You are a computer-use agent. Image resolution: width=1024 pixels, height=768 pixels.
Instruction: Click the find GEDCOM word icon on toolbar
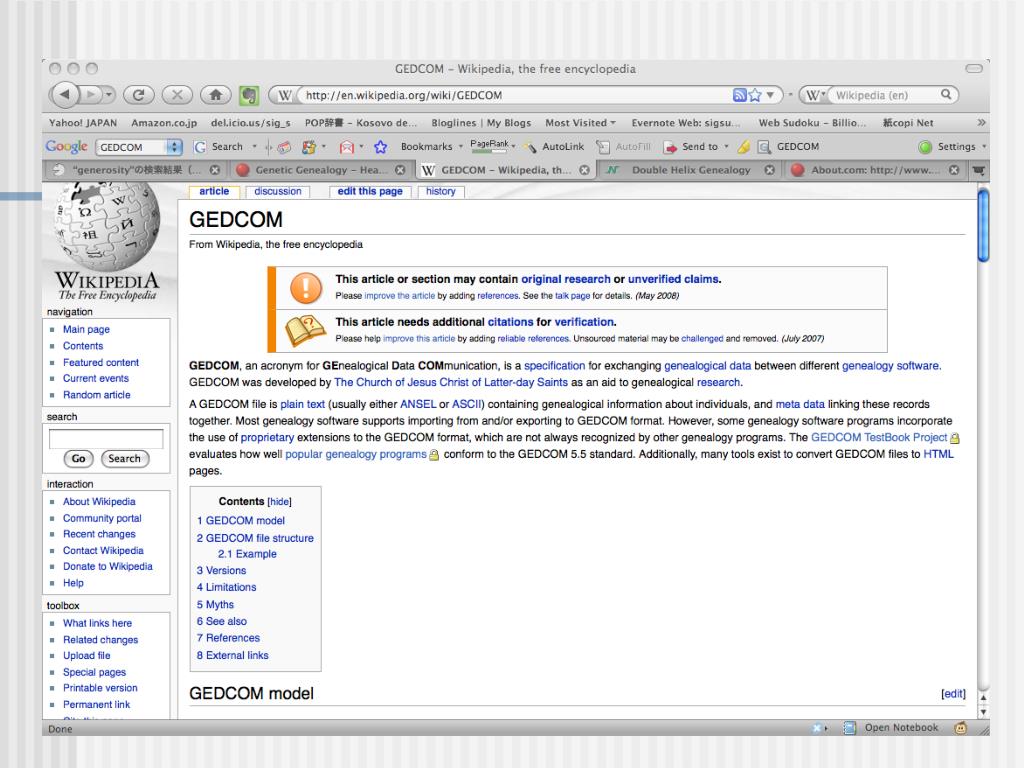click(764, 147)
